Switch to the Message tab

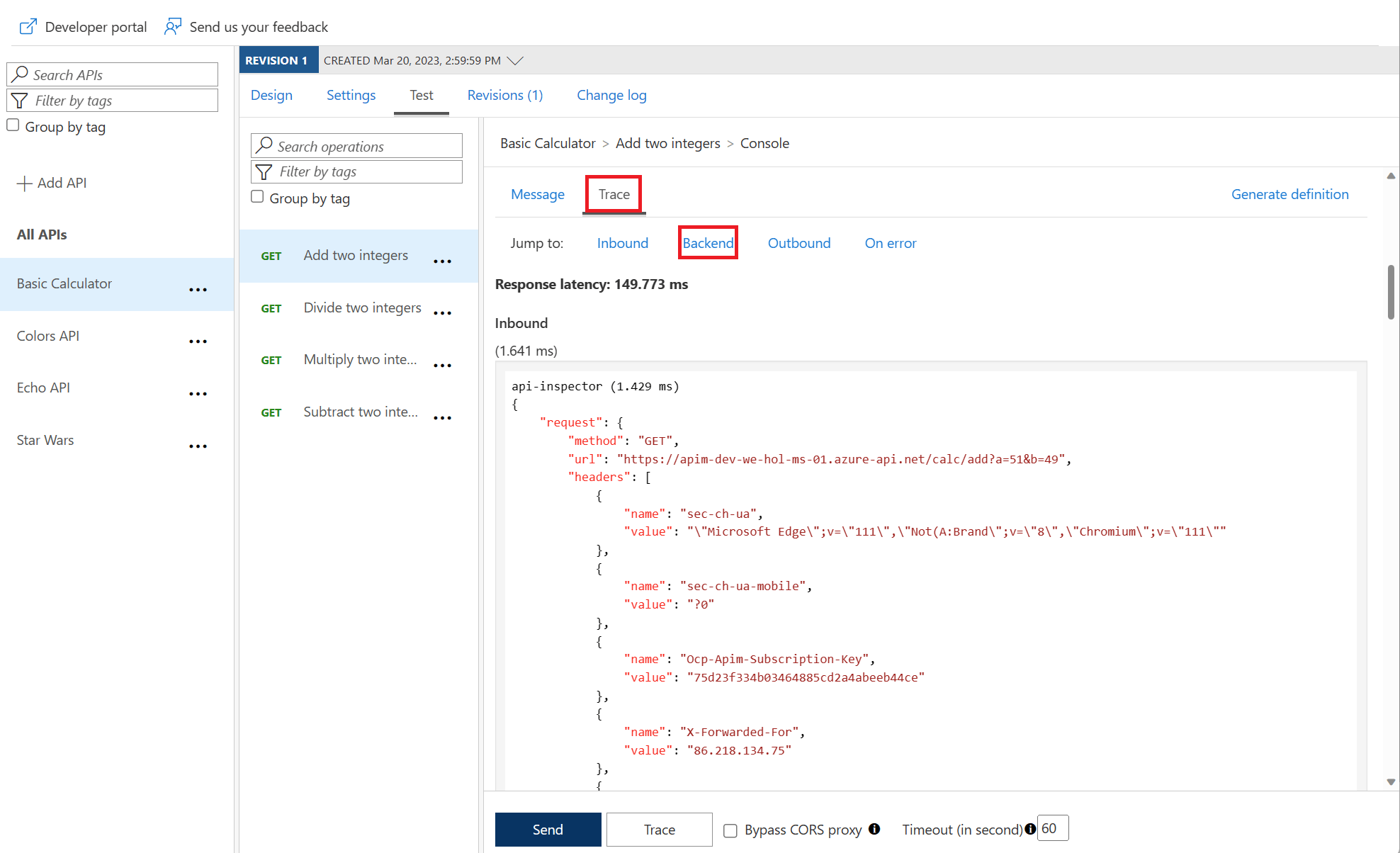tap(537, 194)
